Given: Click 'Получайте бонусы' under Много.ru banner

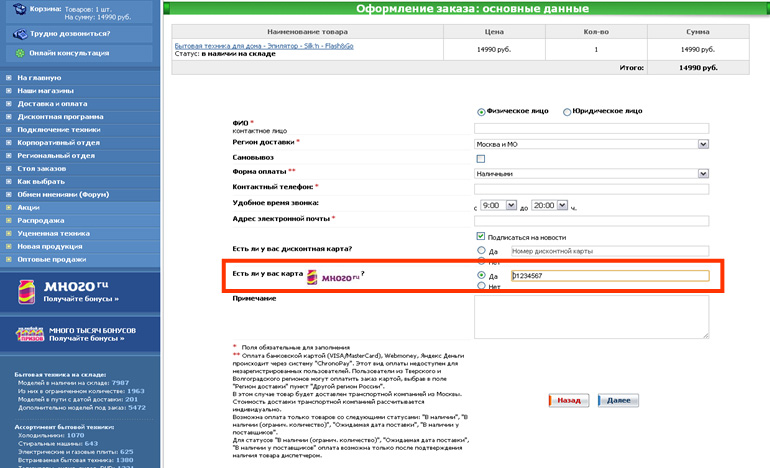Looking at the screenshot, I should pyautogui.click(x=81, y=299).
